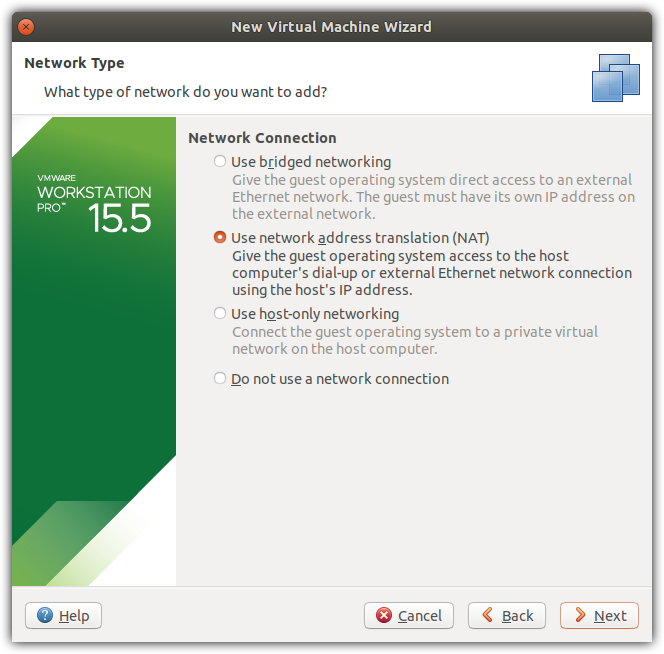Click the Network Connection section heading
The width and height of the screenshot is (664, 654).
tap(262, 138)
